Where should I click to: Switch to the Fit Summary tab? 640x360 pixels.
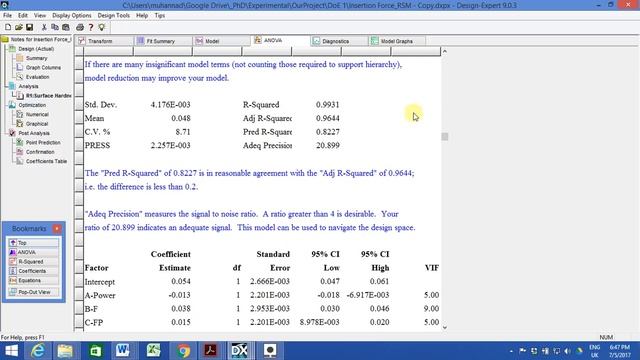tap(164, 41)
